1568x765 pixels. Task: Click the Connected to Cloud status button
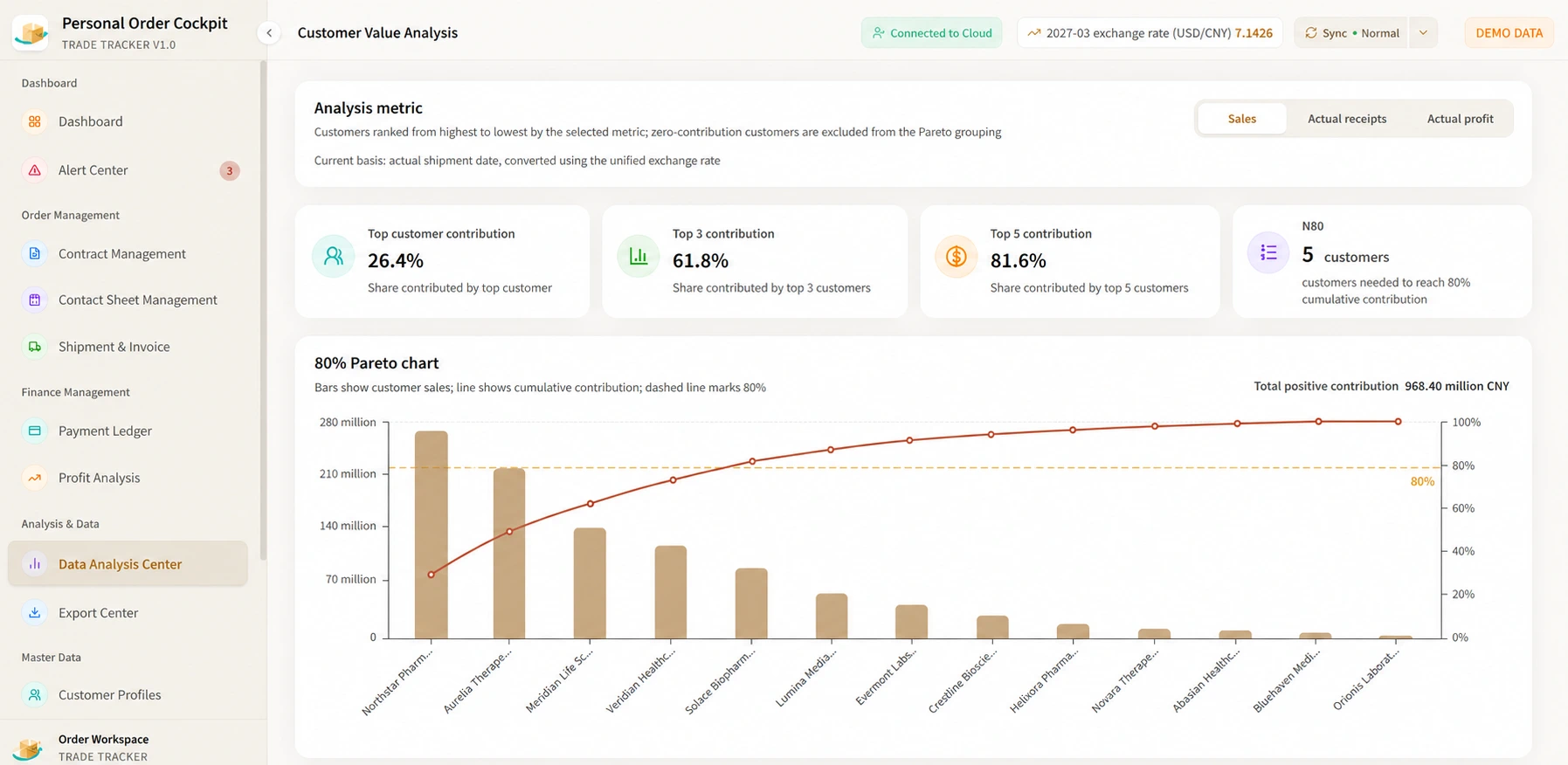coord(932,33)
